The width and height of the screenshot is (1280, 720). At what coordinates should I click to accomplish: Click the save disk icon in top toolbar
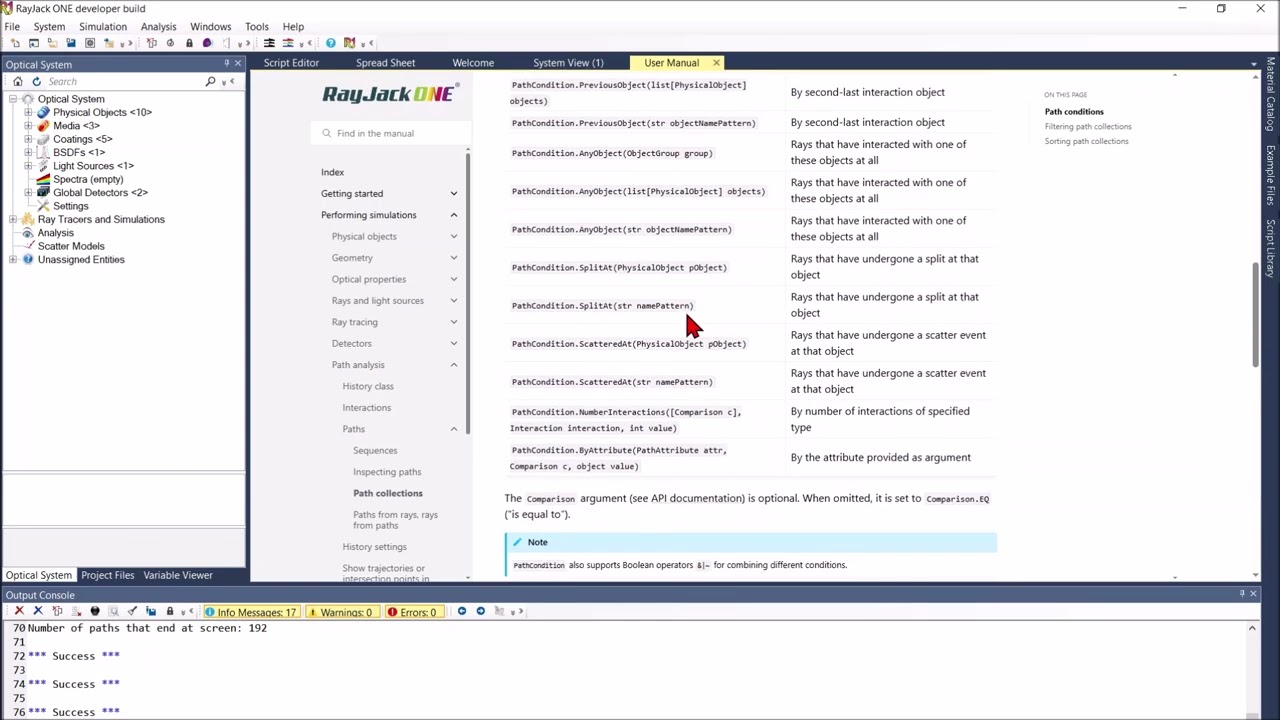(71, 43)
